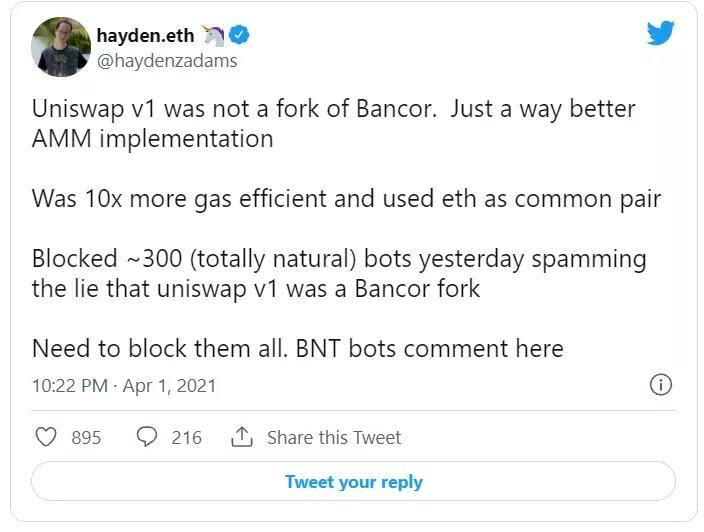The image size is (704, 532).
Task: Open hayden.eth's profile avatar photo
Action: [61, 47]
